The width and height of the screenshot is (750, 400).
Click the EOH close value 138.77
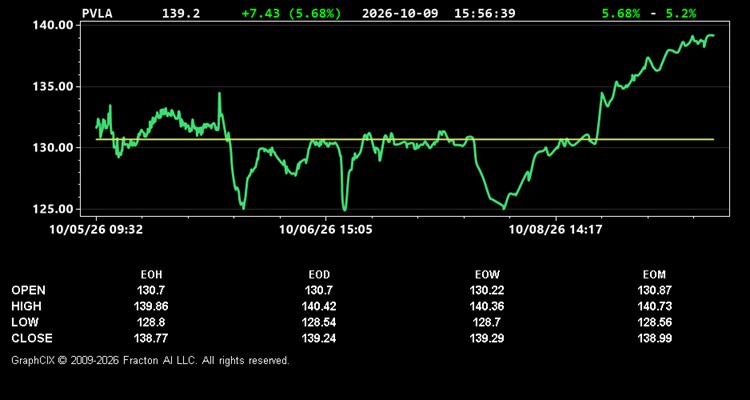151,338
